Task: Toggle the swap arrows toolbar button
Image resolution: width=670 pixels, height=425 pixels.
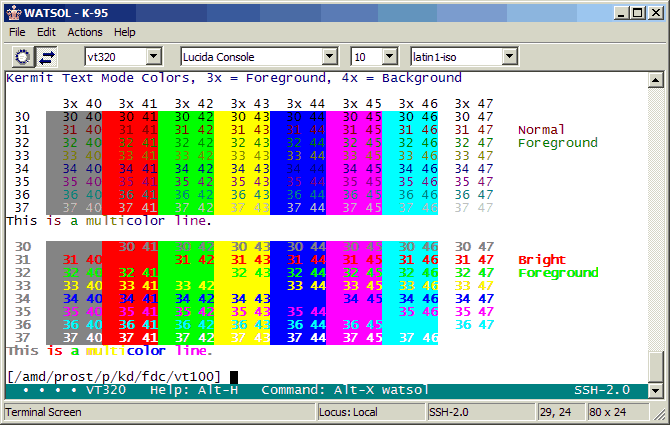Action: [47, 56]
